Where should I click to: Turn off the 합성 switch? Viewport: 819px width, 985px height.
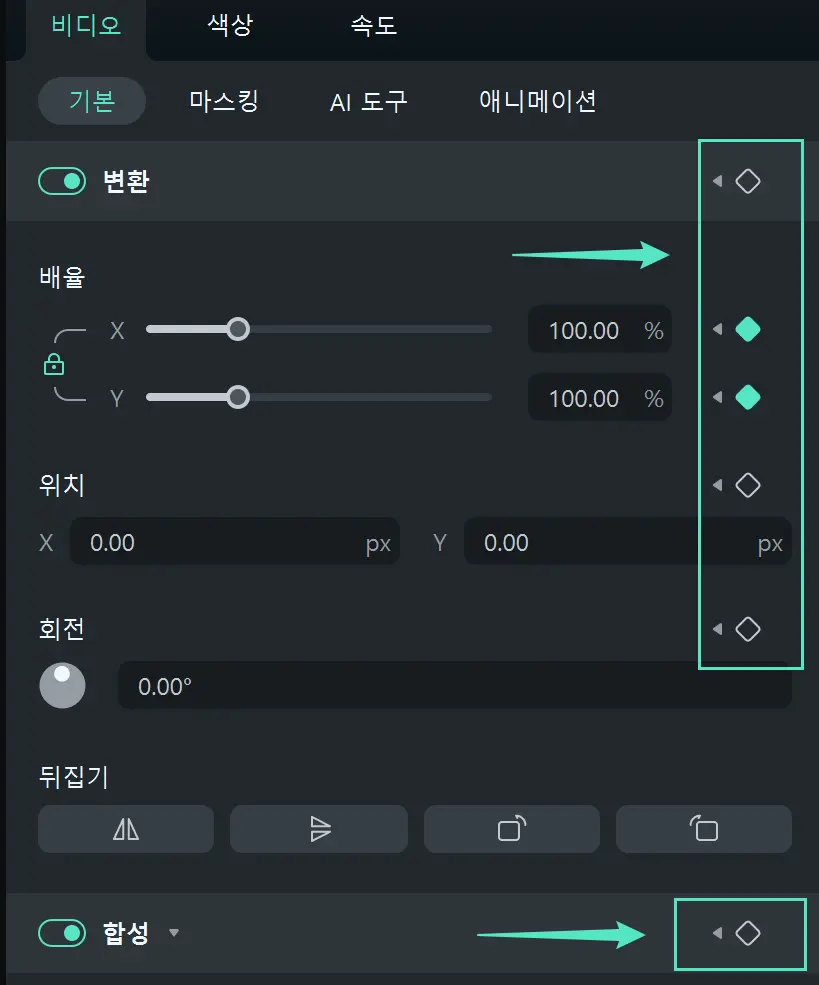tap(62, 933)
